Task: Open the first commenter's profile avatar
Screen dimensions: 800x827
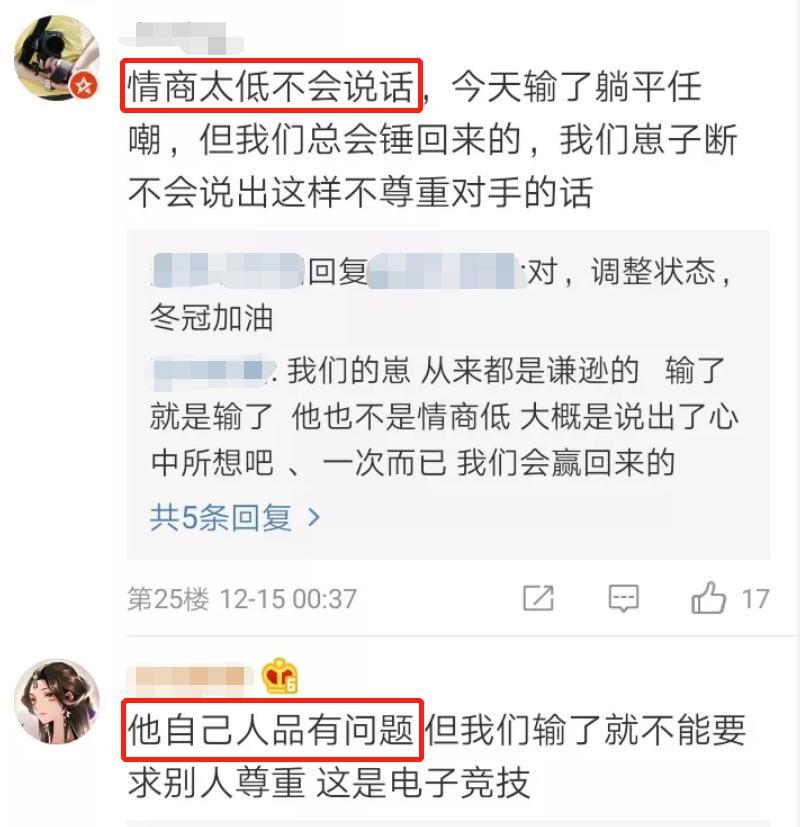Action: tap(56, 57)
